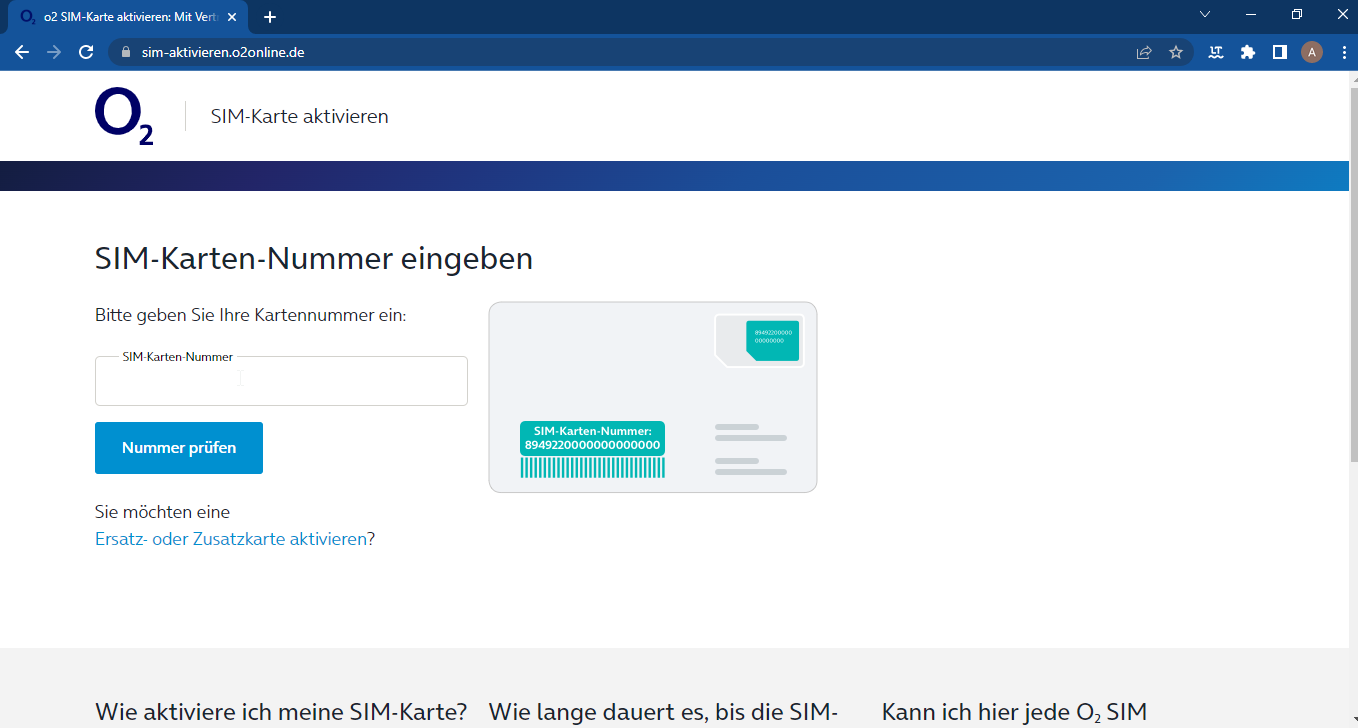Viewport: 1358px width, 728px height.
Task: Click the O2 logo in the header
Action: coord(124,117)
